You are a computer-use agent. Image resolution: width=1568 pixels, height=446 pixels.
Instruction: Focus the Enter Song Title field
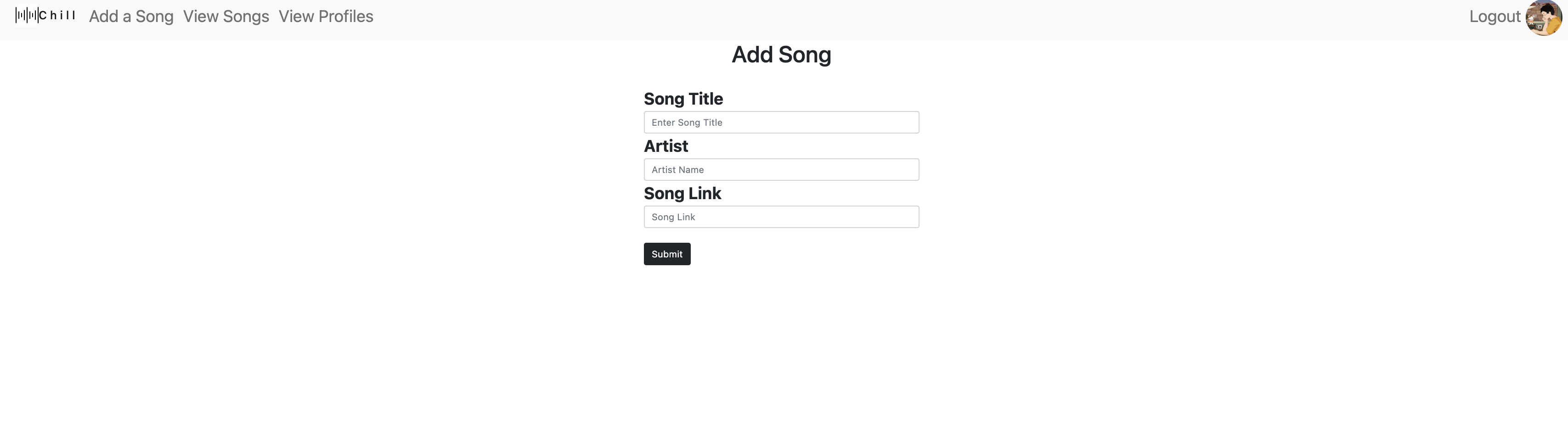tap(782, 123)
